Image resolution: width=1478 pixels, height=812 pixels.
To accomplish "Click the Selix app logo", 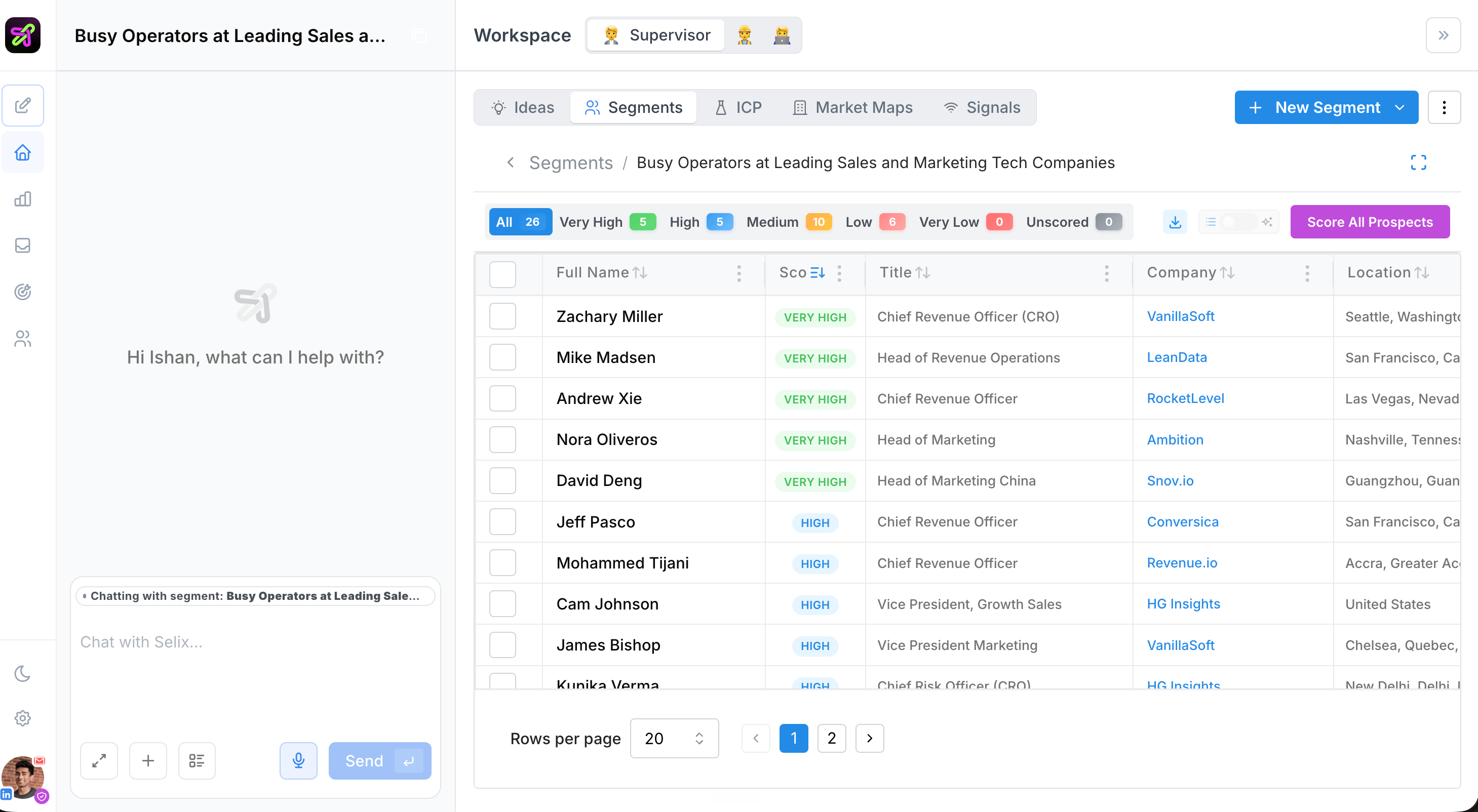I will [x=23, y=35].
